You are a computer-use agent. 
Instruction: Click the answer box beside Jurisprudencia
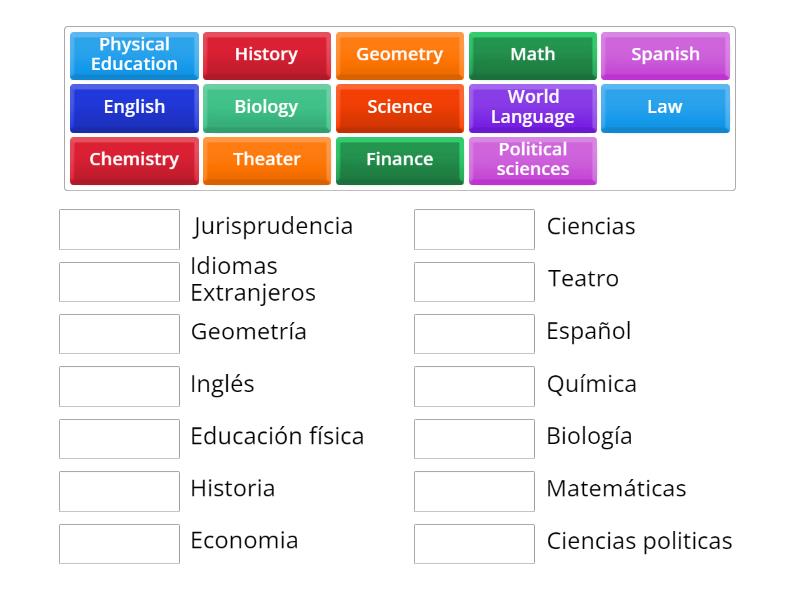click(x=119, y=229)
